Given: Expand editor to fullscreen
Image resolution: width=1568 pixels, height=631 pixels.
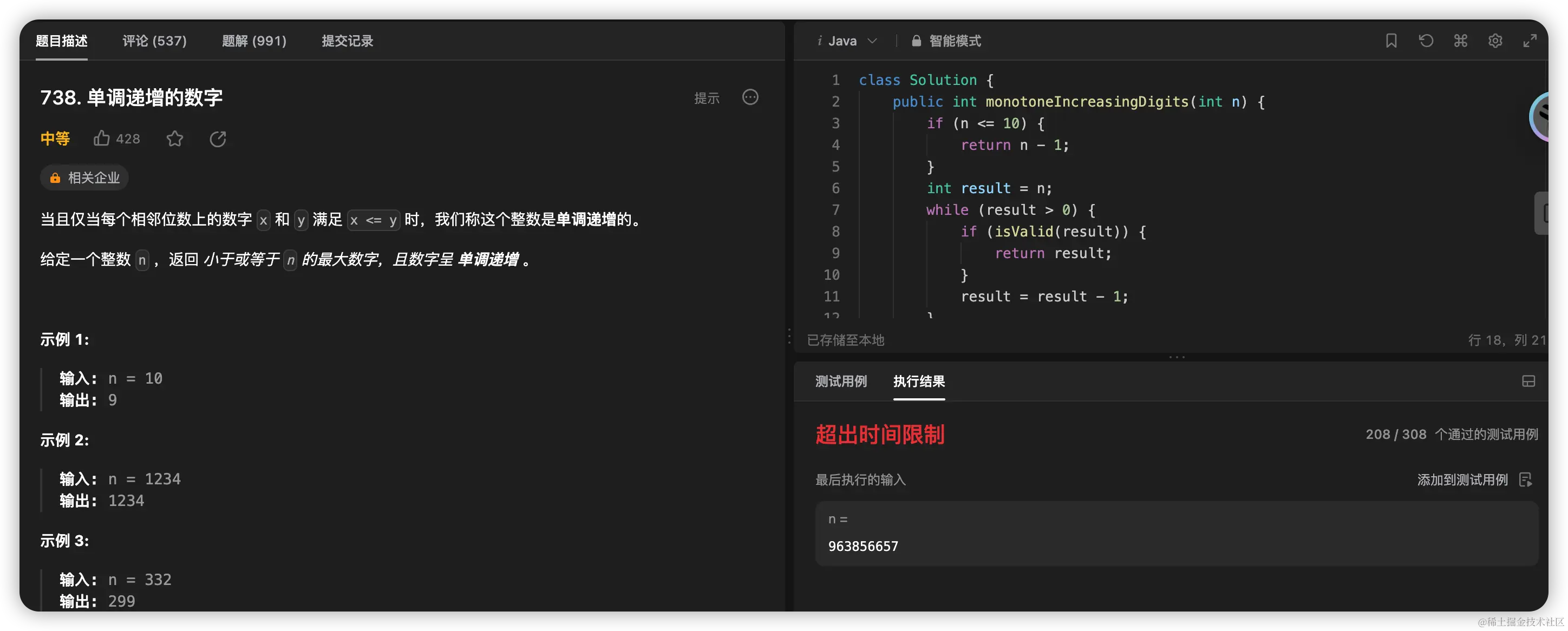Looking at the screenshot, I should 1530,41.
